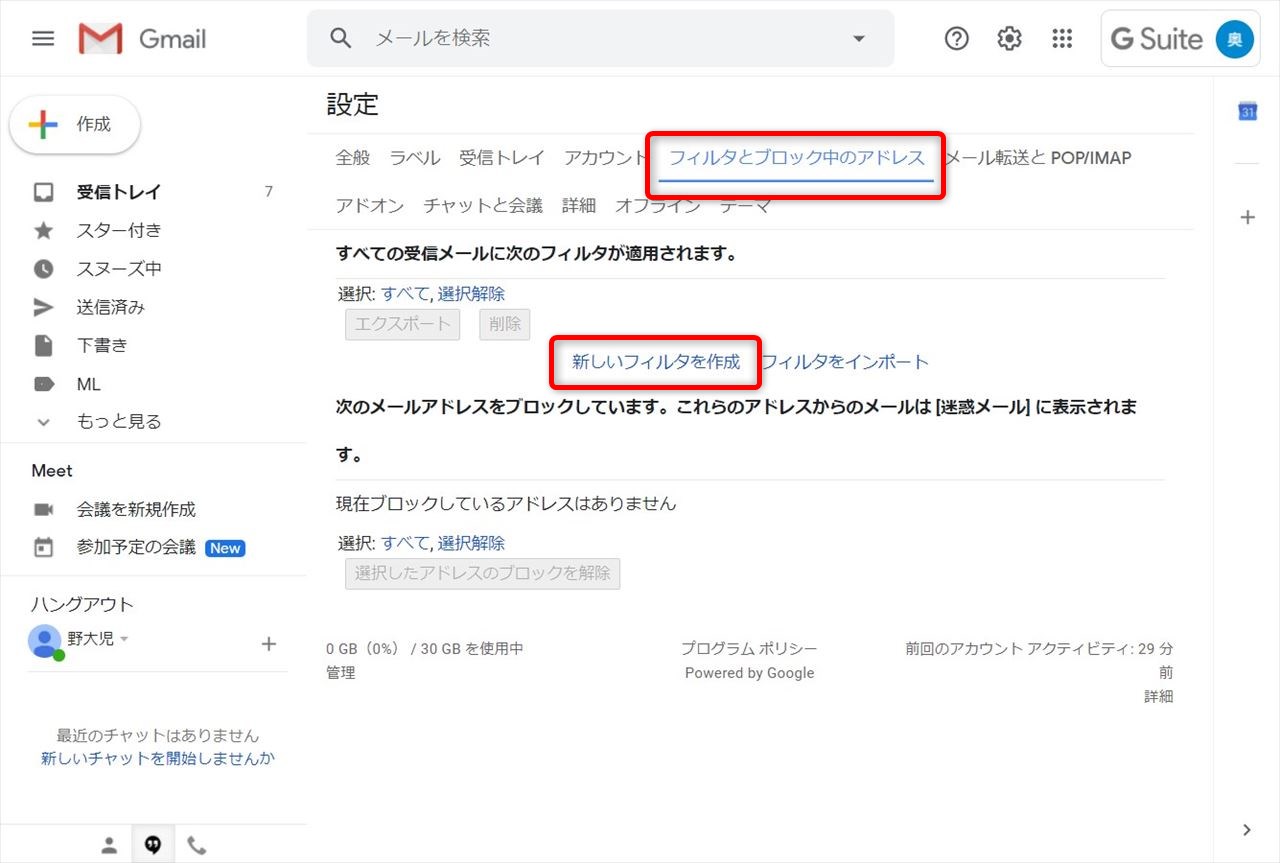Click 選択解除 in blocked addresses section
The height and width of the screenshot is (863, 1280).
coord(471,543)
